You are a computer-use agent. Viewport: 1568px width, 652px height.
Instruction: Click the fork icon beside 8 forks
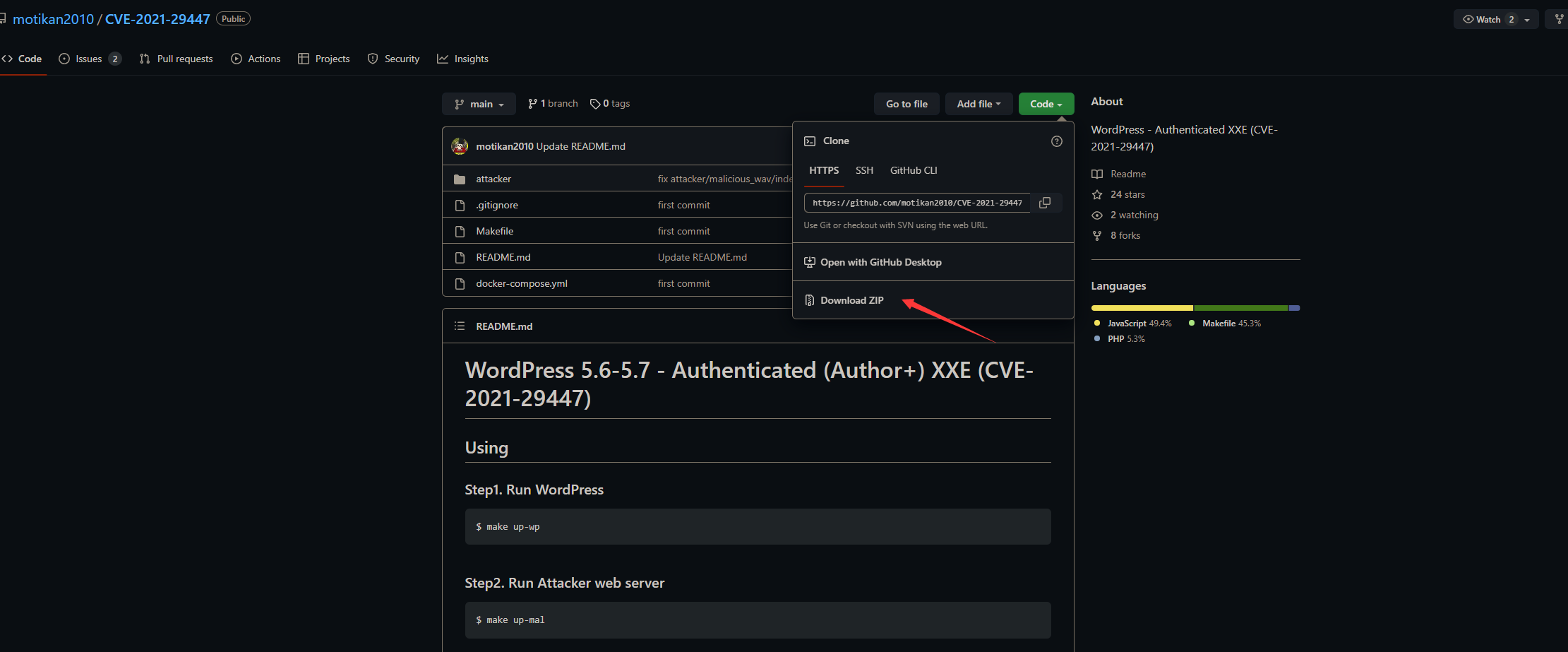(1097, 235)
